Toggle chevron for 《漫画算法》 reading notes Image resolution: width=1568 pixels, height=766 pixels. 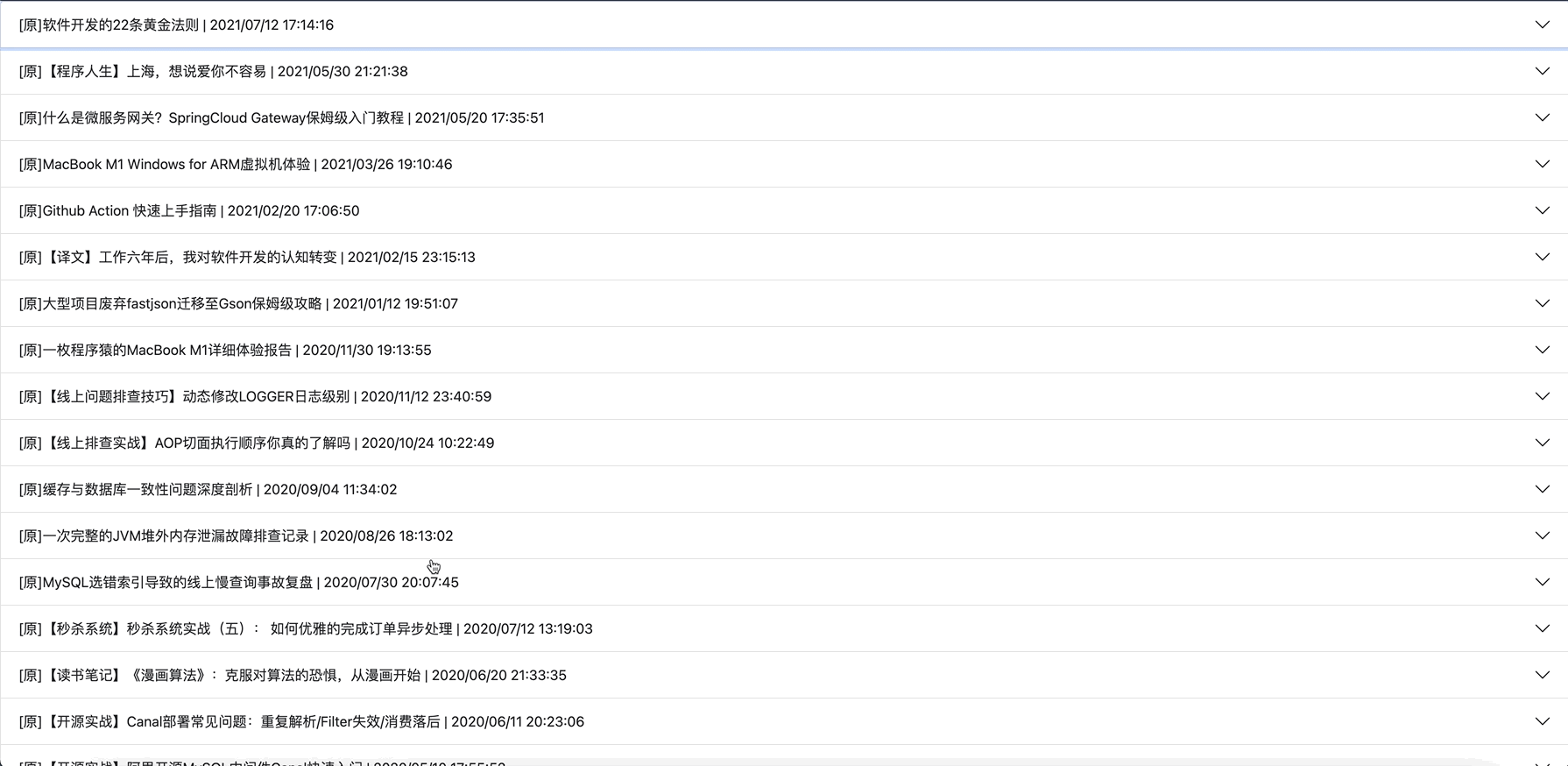click(1542, 675)
